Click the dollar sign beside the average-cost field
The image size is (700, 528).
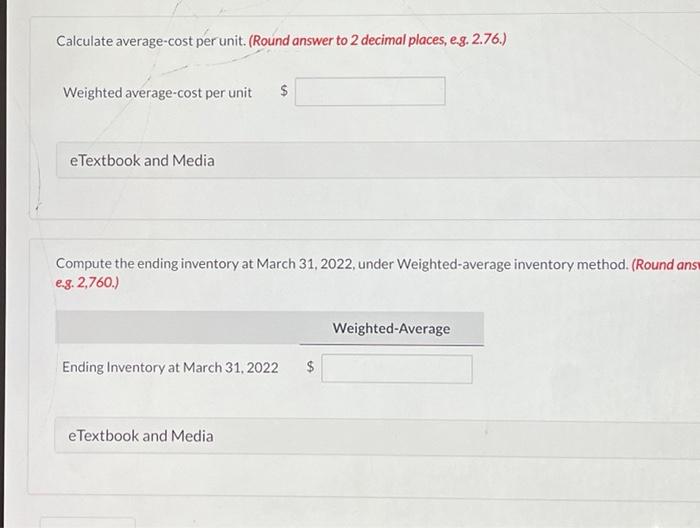(284, 91)
